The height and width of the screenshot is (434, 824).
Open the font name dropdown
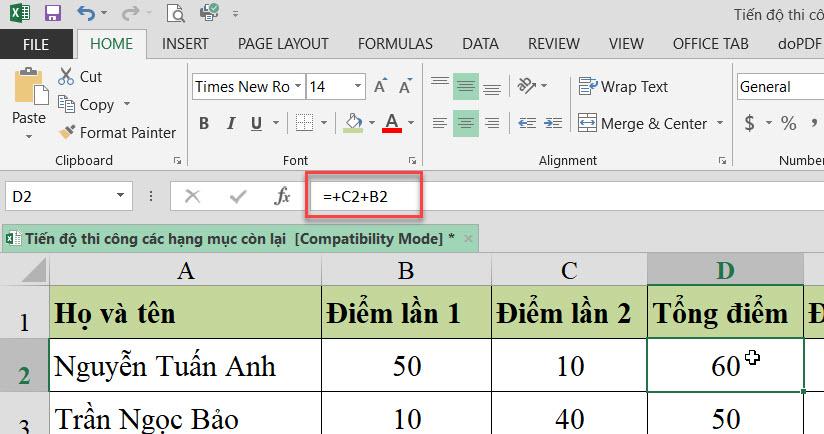[x=298, y=86]
